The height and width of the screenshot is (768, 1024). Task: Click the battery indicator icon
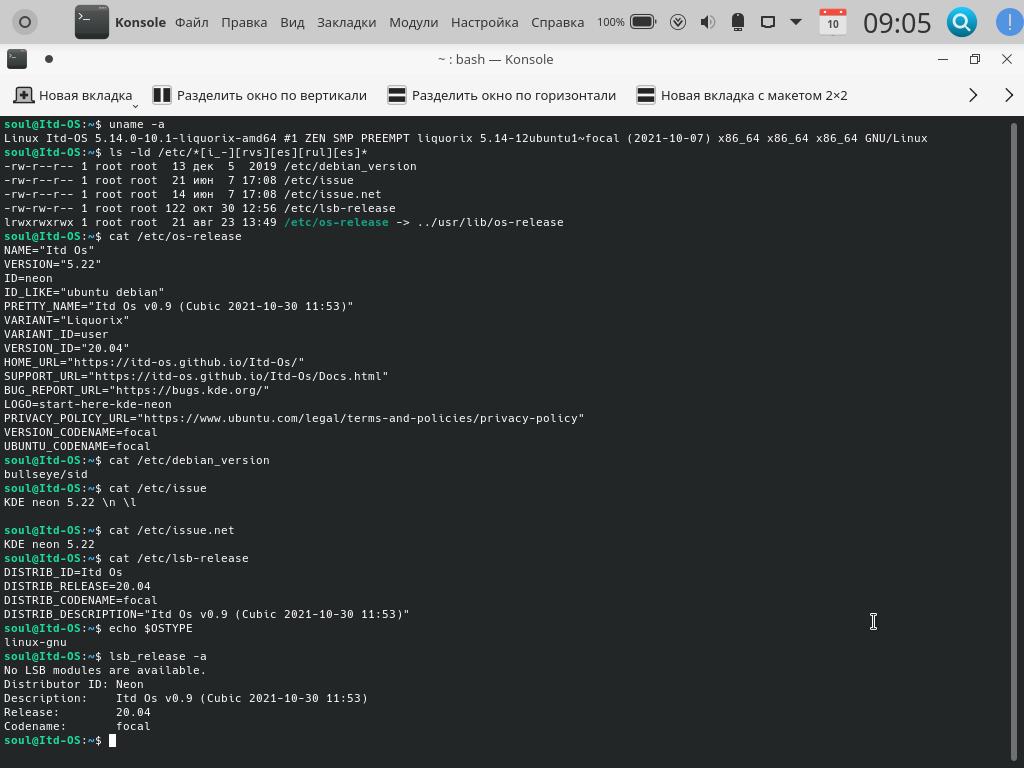point(643,22)
